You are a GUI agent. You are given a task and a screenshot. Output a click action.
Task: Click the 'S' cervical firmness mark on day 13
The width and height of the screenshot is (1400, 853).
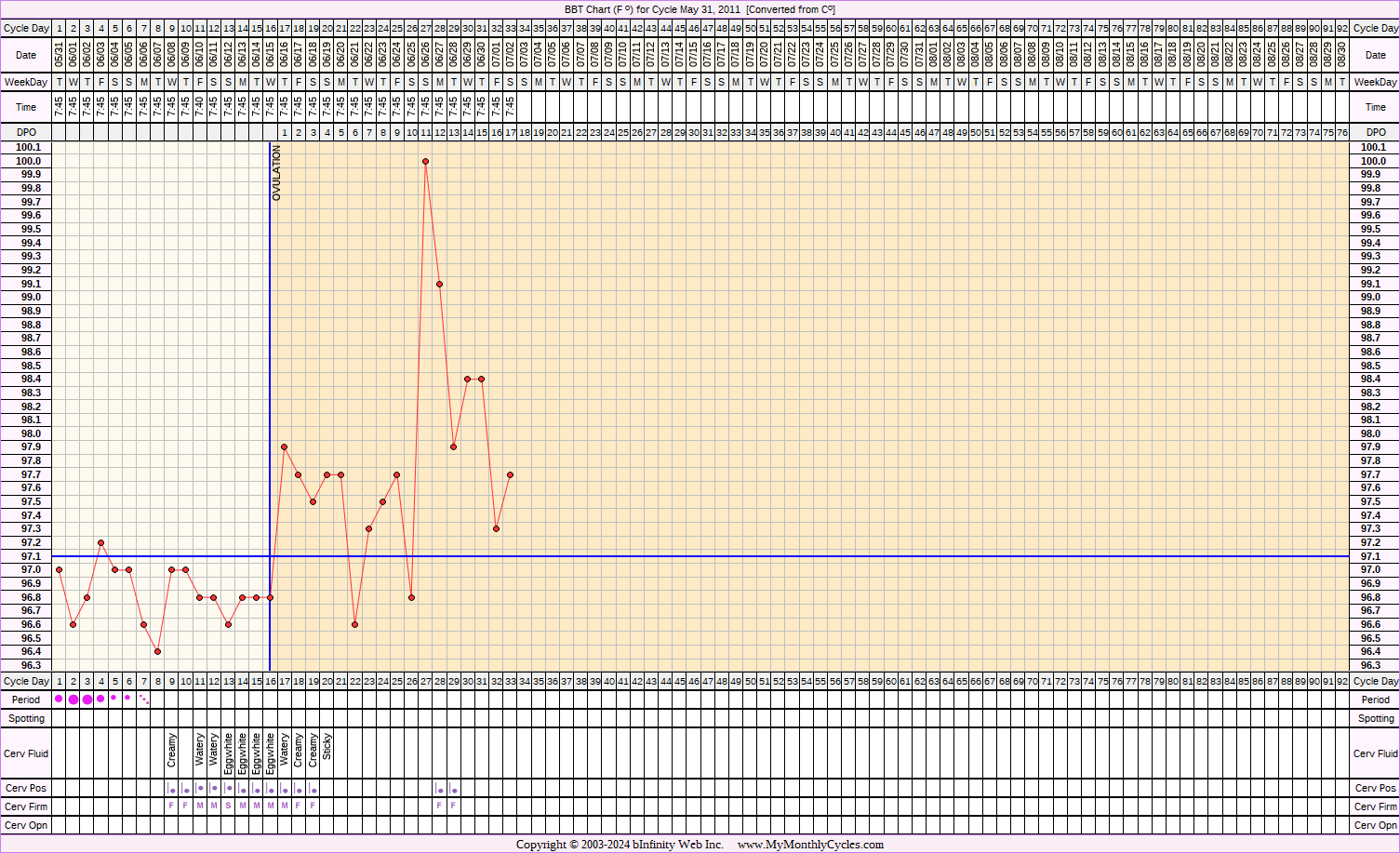pyautogui.click(x=228, y=806)
